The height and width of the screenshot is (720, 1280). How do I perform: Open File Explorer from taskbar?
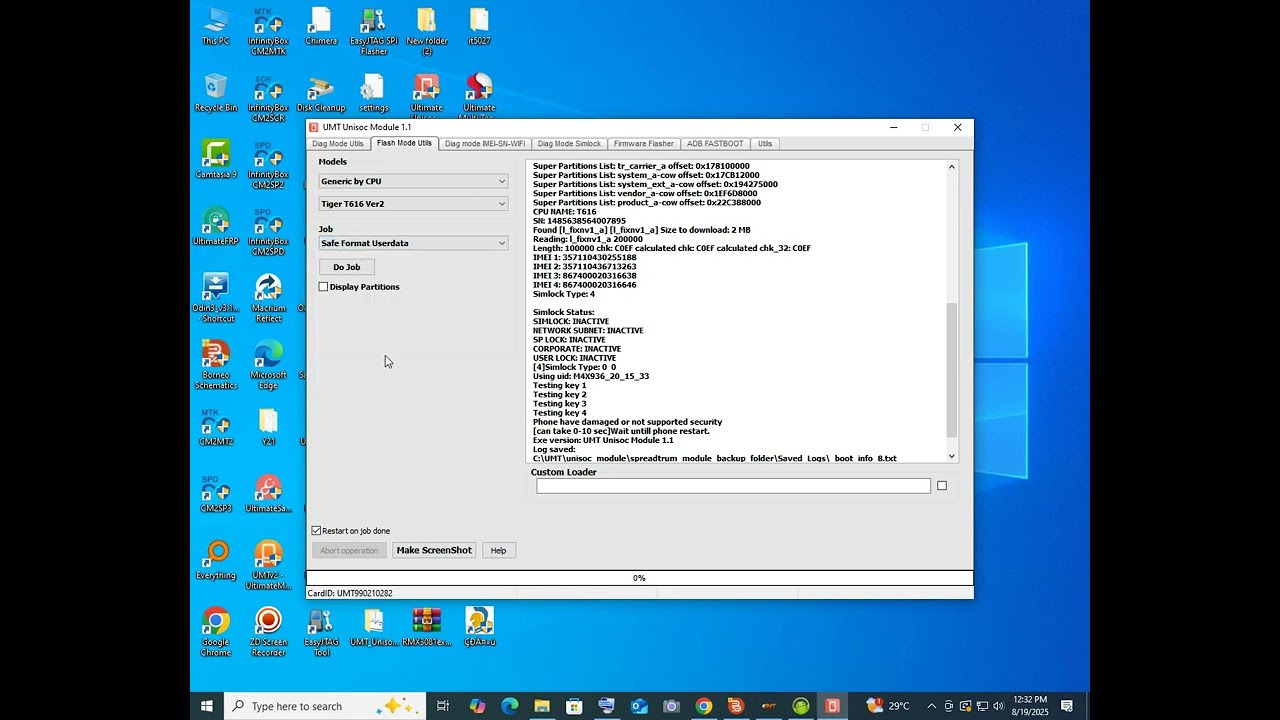point(542,706)
